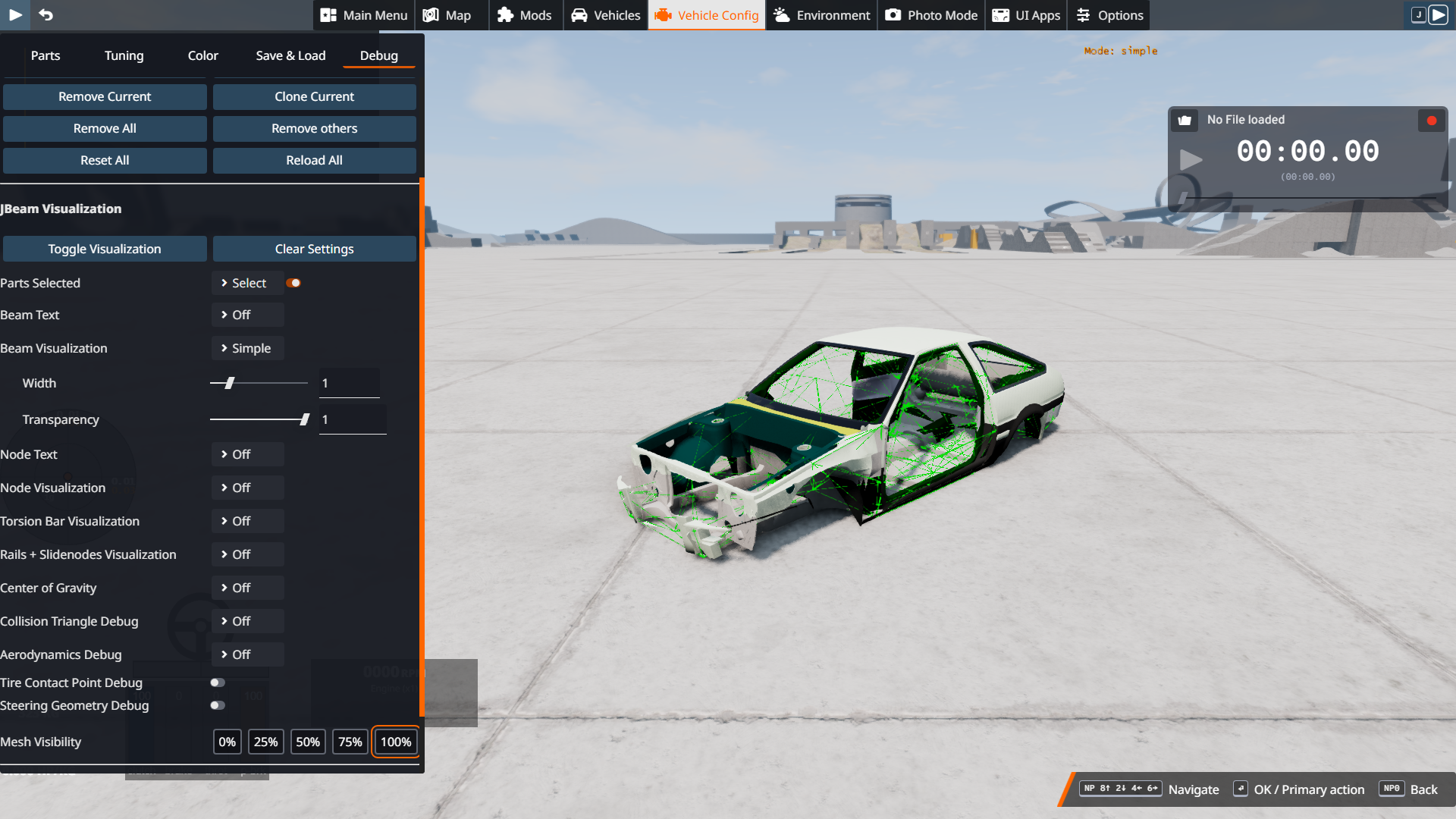Click the Toggle Visualization button

tap(105, 249)
